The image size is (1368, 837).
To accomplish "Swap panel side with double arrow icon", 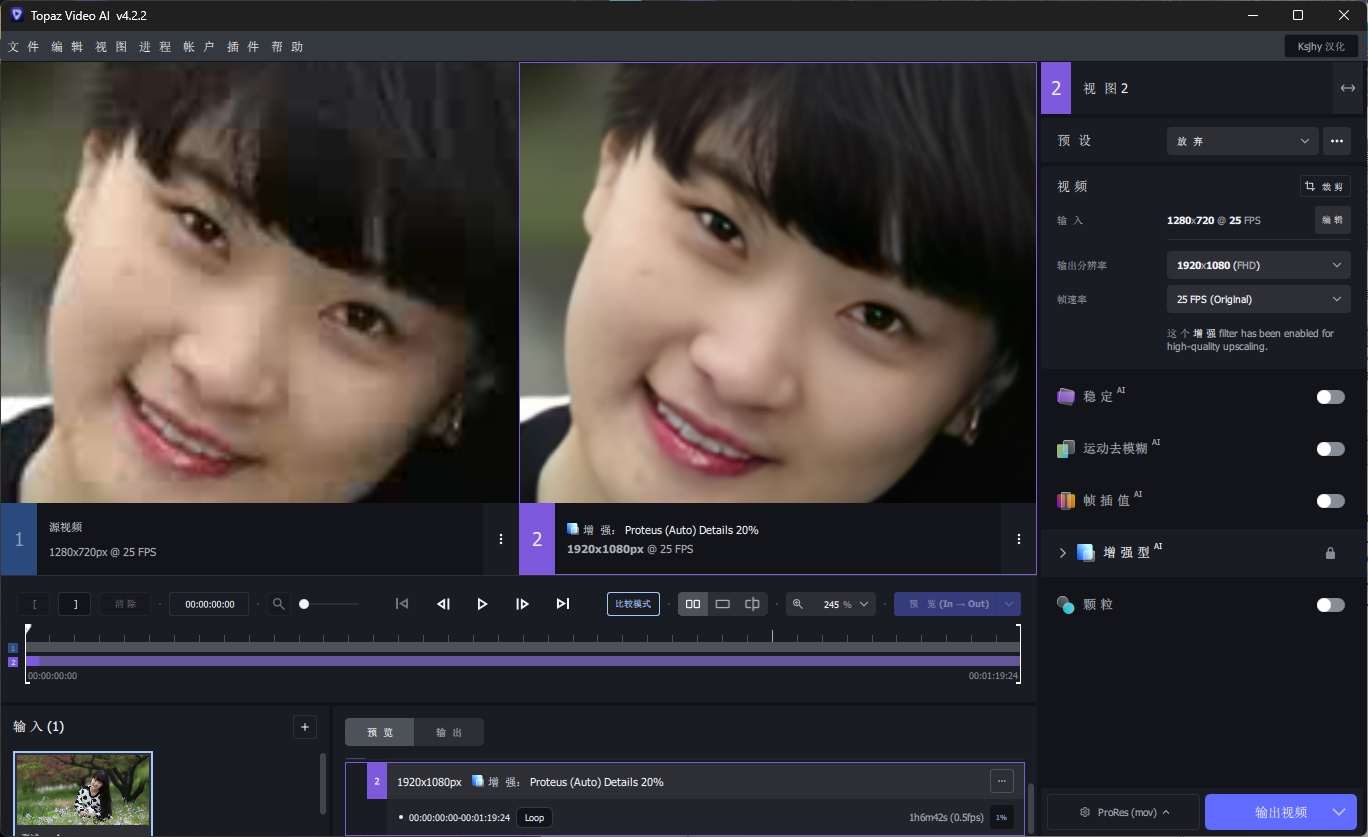I will tap(1348, 88).
